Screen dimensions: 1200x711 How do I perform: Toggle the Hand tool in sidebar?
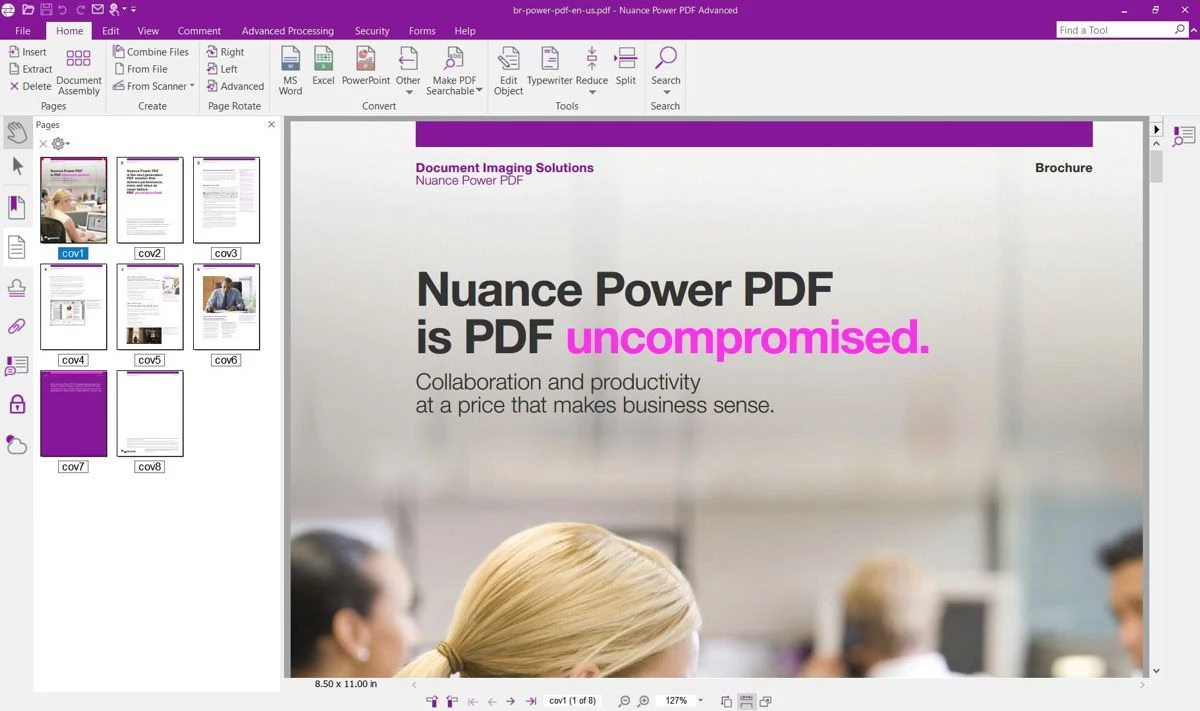pos(16,131)
